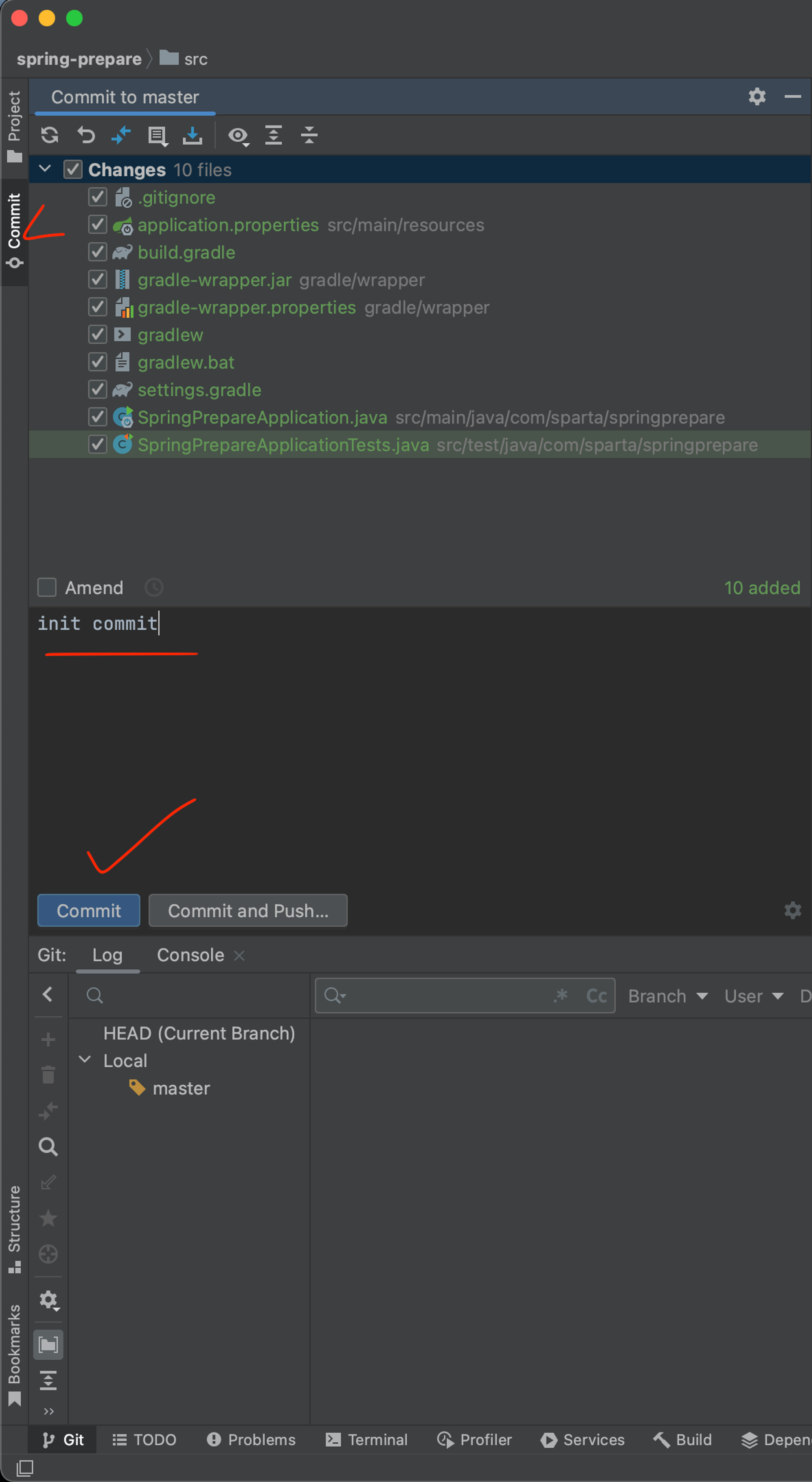Uncheck the .gitignore file checkbox
The image size is (812, 1482).
pos(98,197)
